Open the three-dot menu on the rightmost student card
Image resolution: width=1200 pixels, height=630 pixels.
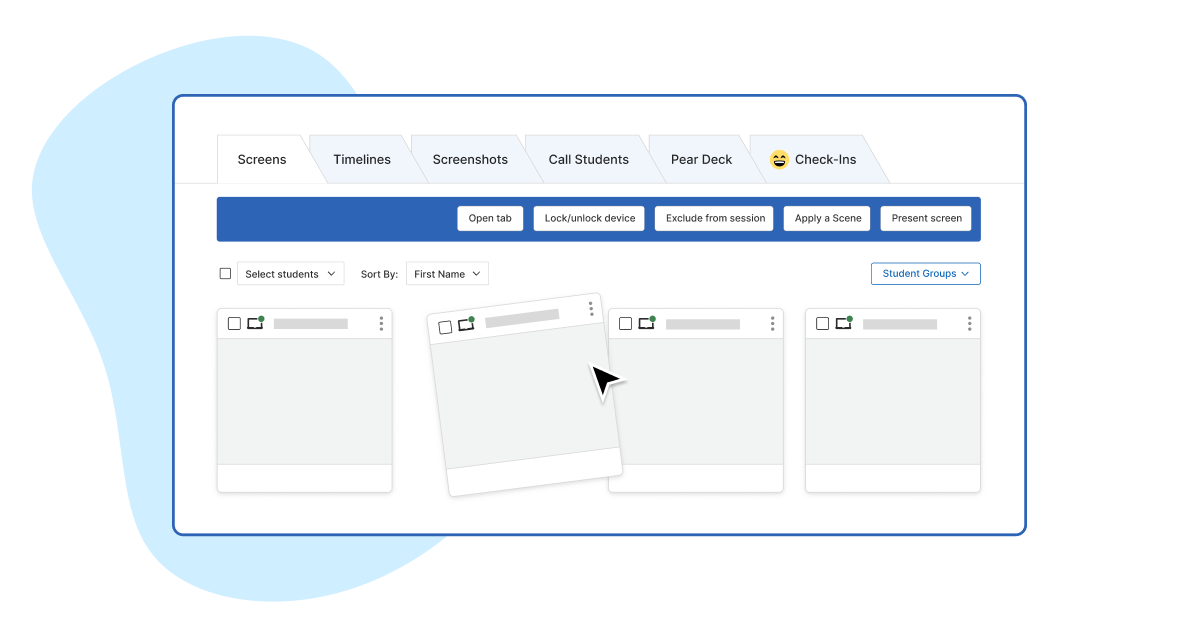(x=969, y=323)
